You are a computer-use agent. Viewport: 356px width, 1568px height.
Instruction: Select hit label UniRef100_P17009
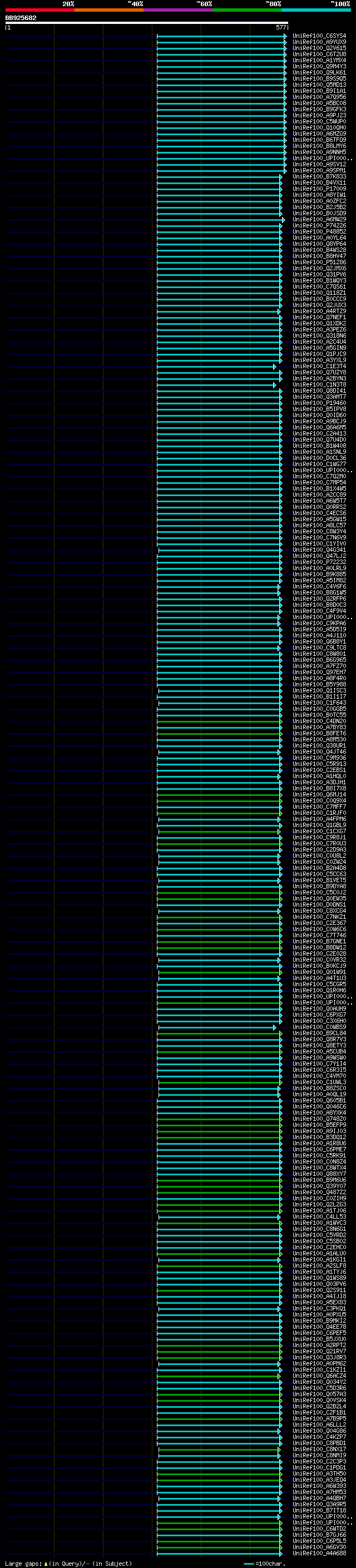[319, 189]
